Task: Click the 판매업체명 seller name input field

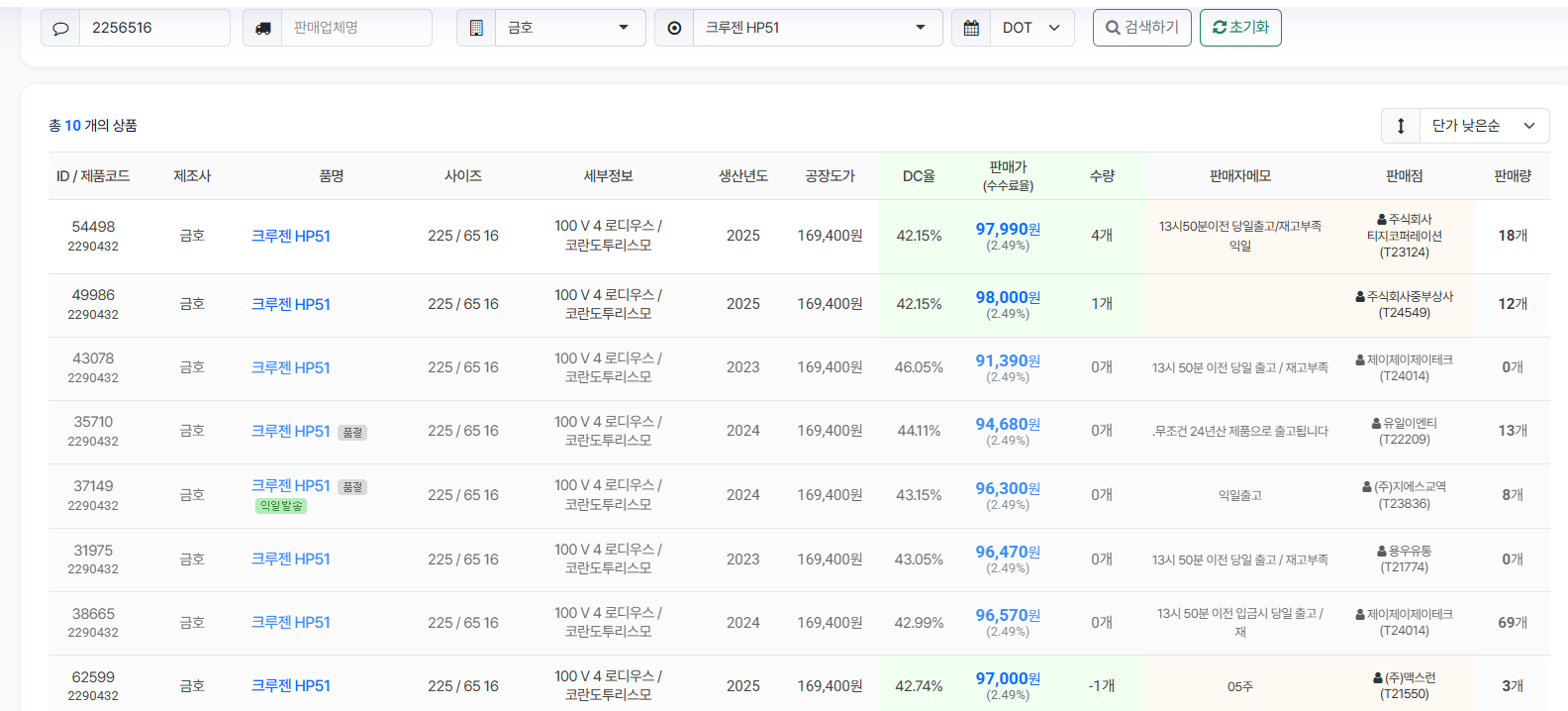Action: (x=356, y=28)
